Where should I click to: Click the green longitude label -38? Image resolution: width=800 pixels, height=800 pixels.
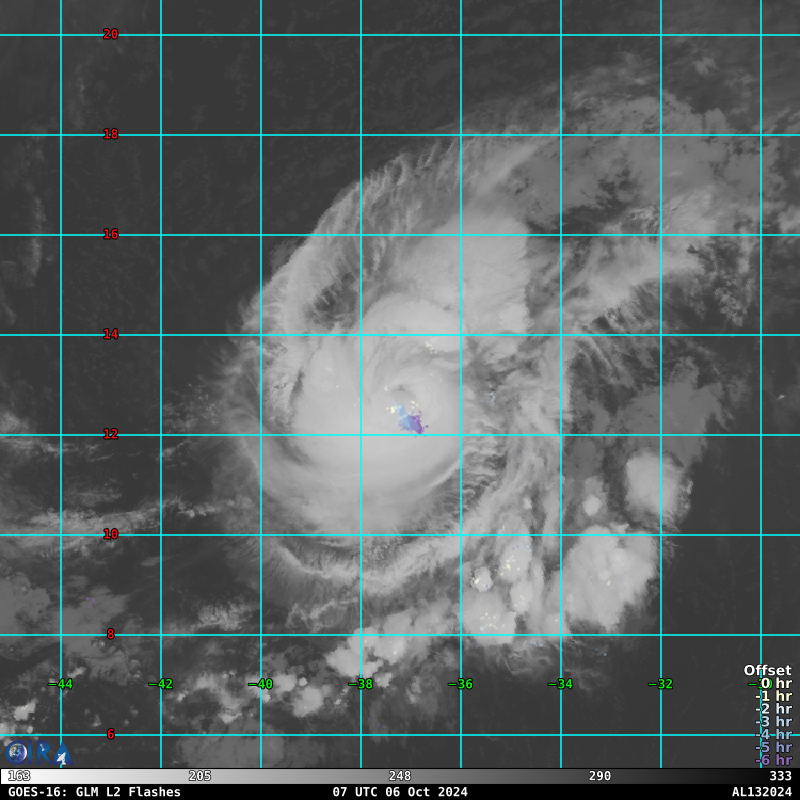tap(361, 684)
